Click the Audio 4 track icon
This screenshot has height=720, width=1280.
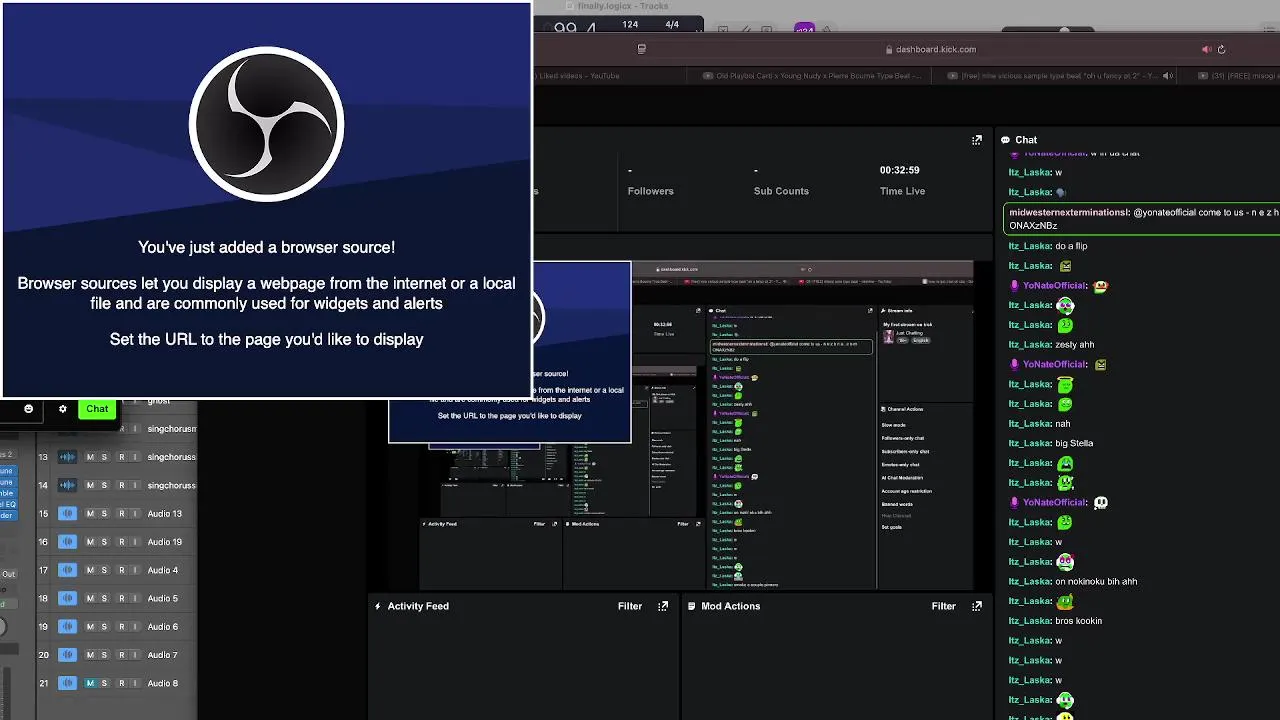tap(67, 570)
